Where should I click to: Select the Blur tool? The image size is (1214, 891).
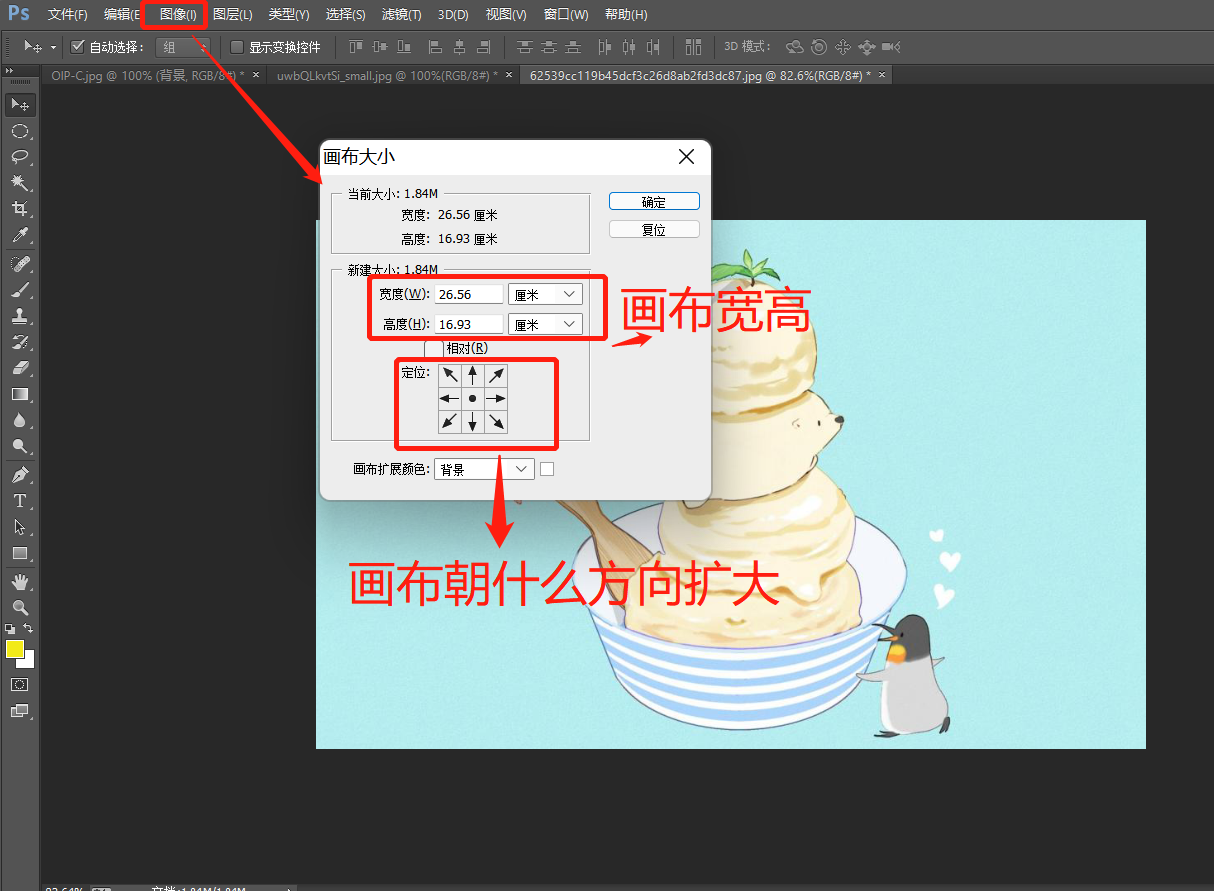pyautogui.click(x=20, y=420)
